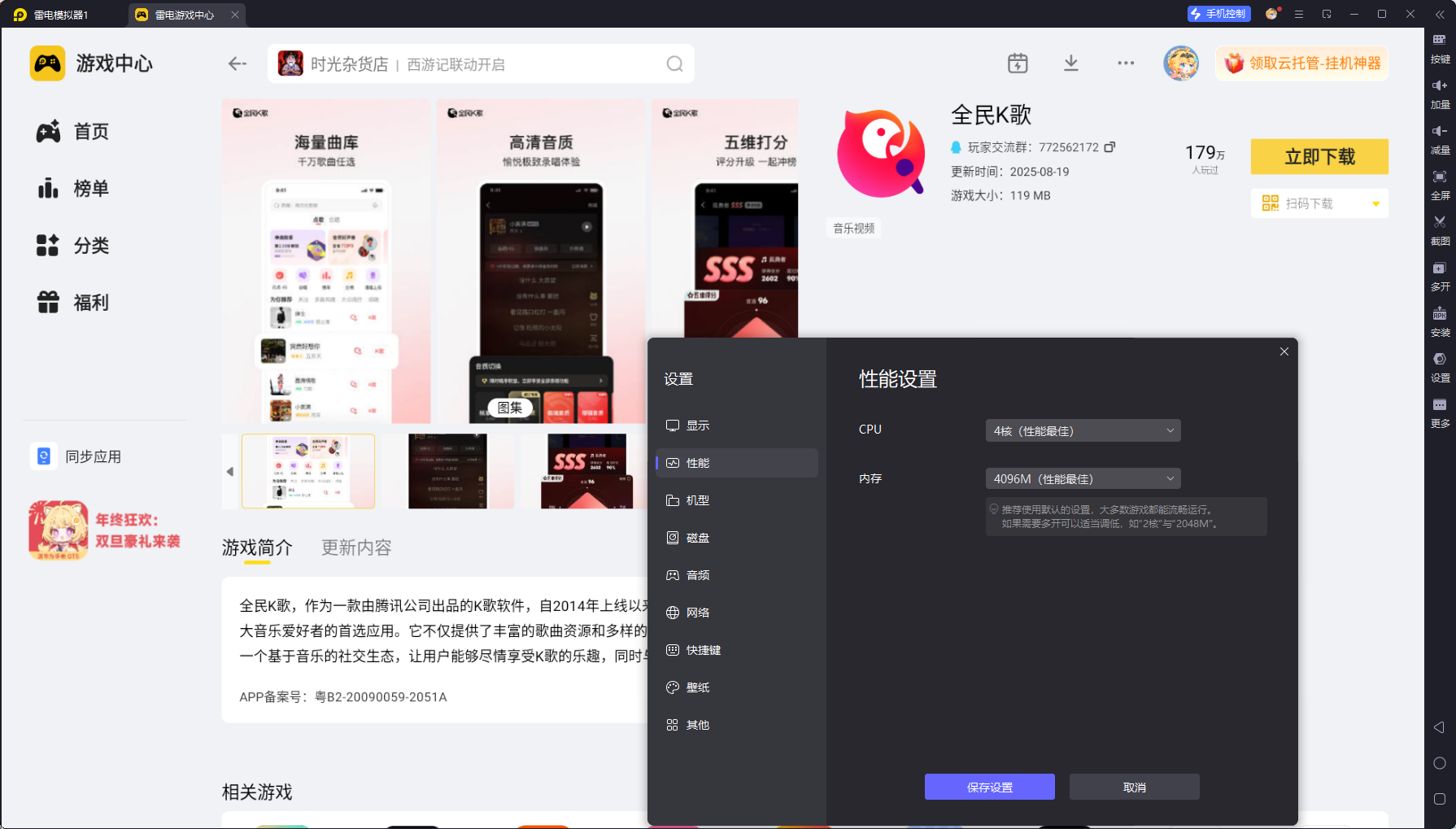Select the second dark lyrics thumbnail
The width and height of the screenshot is (1456, 829).
click(x=447, y=471)
